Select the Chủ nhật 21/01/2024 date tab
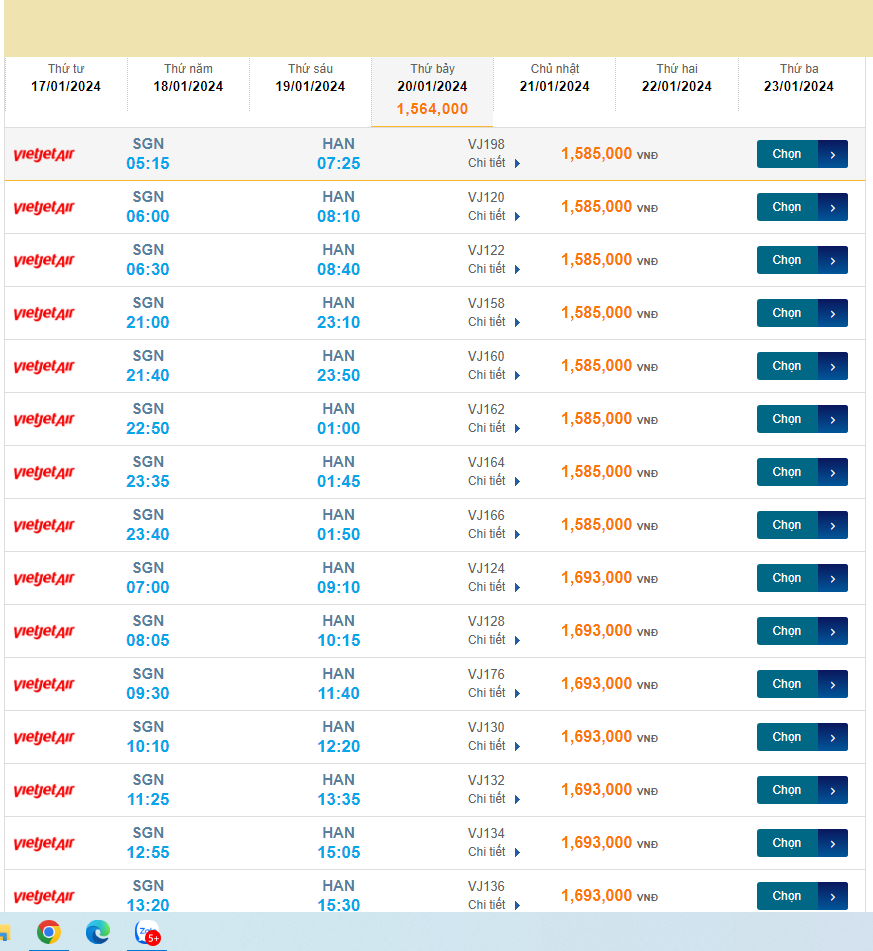Viewport: 873px width, 951px height. point(555,78)
